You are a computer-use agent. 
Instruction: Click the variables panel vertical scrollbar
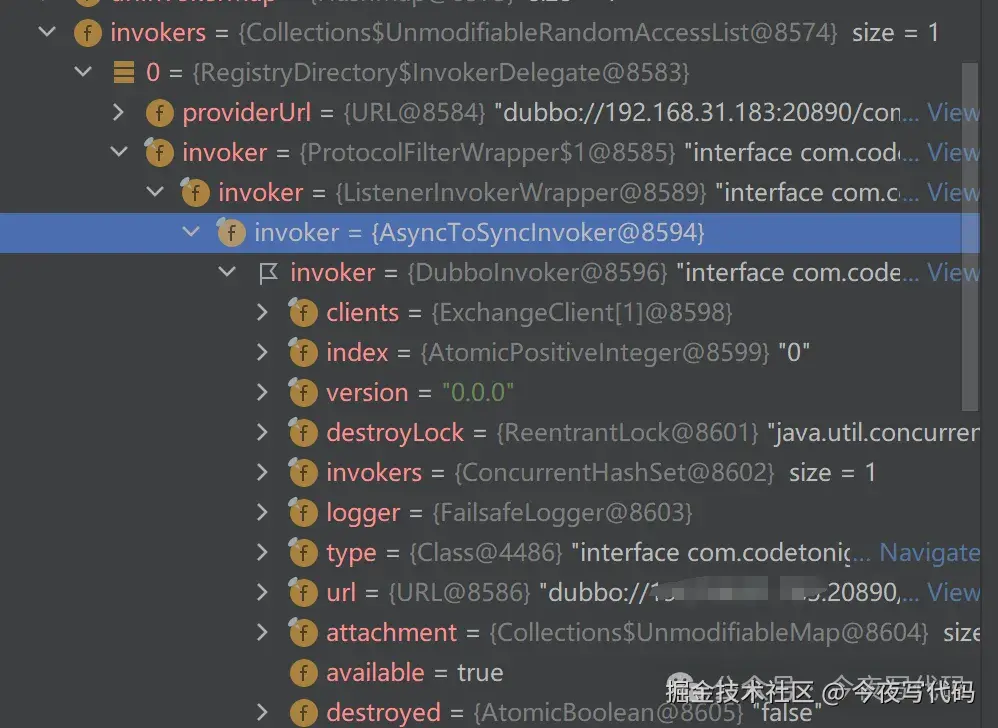tap(969, 237)
